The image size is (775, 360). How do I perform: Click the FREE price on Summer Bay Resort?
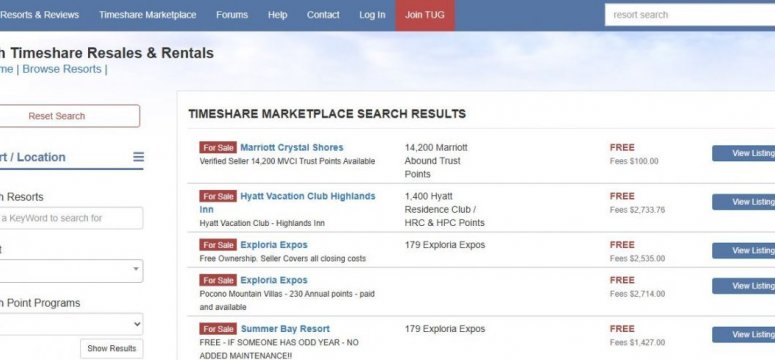pos(622,329)
